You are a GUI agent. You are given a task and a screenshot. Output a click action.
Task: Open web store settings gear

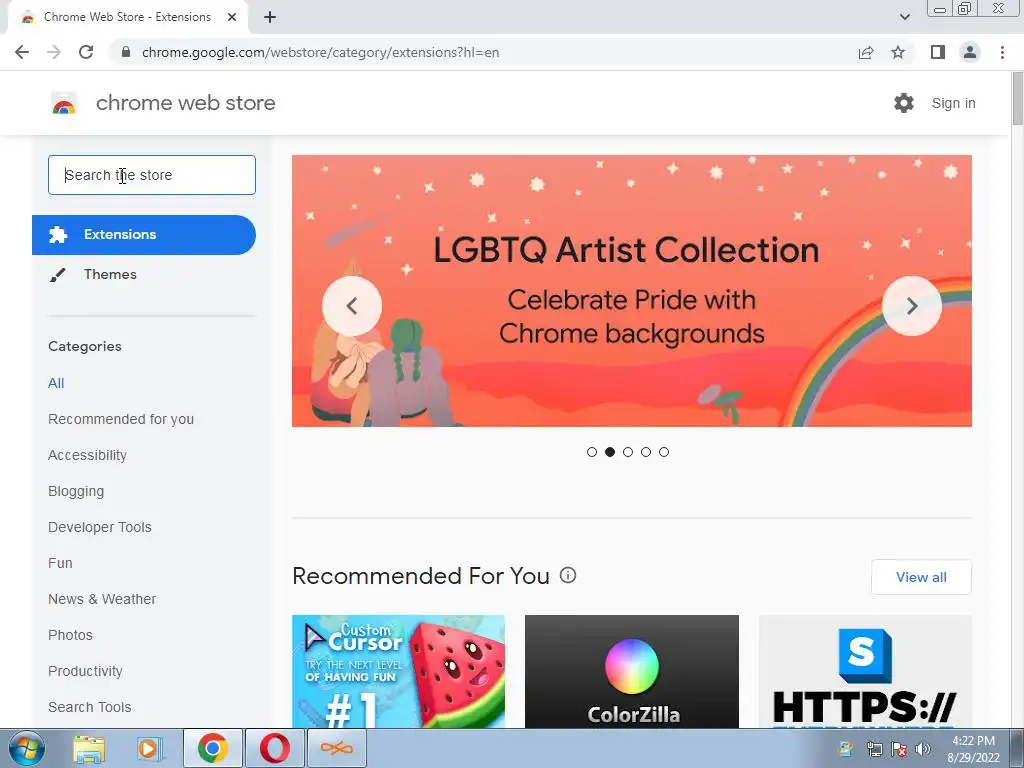[904, 103]
